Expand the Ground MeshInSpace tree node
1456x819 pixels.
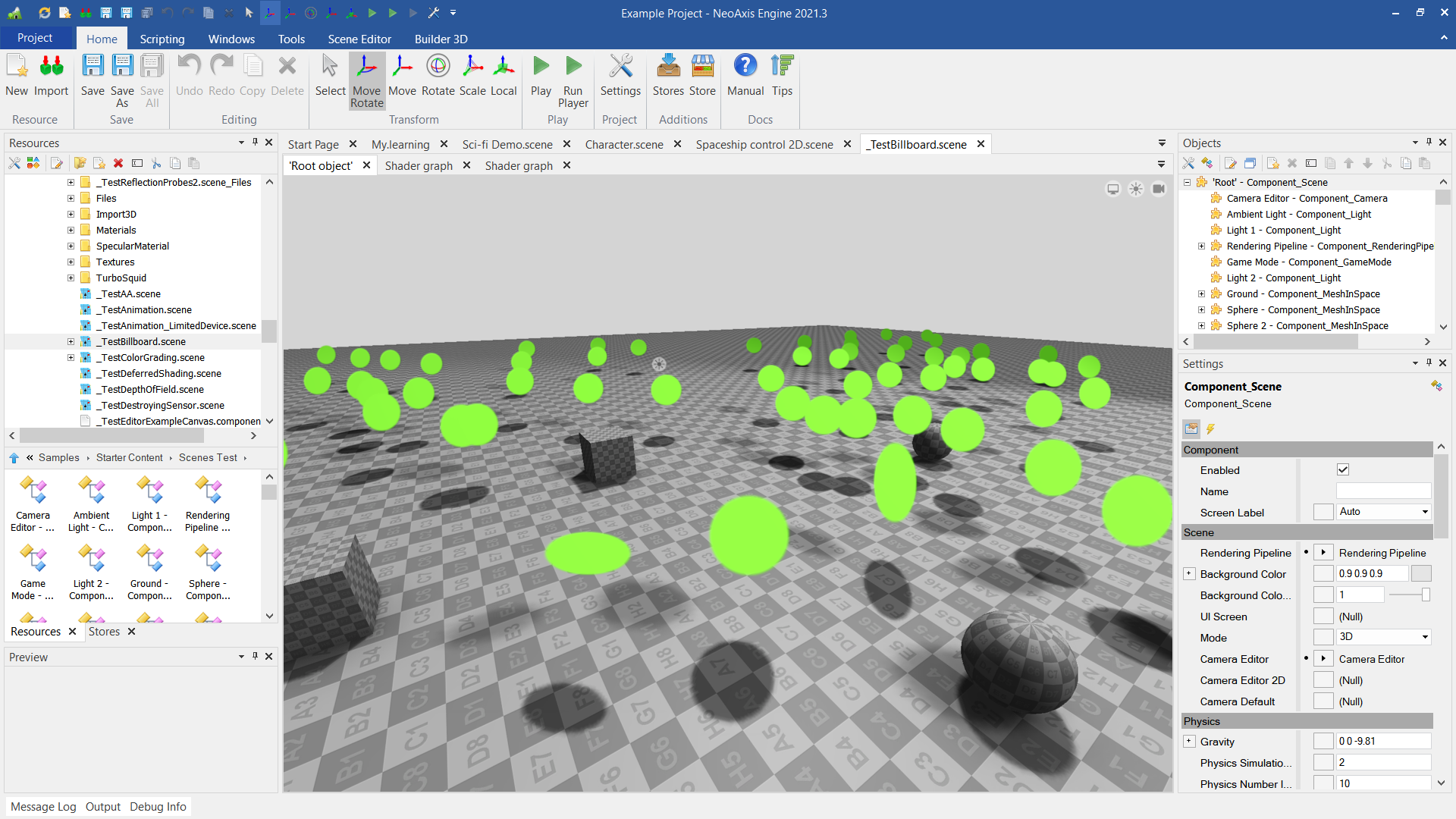tap(1201, 294)
